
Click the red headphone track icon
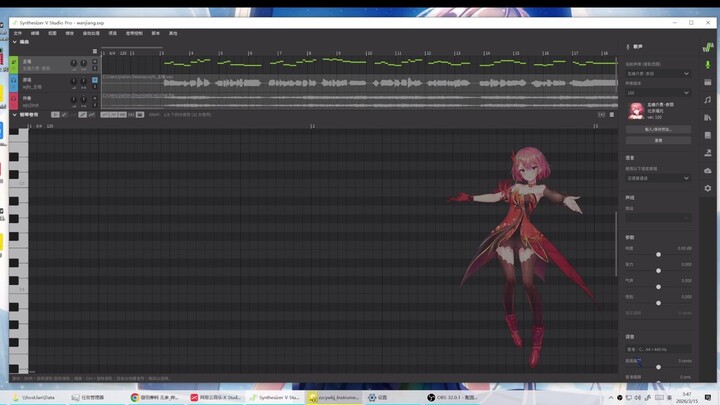tap(14, 101)
